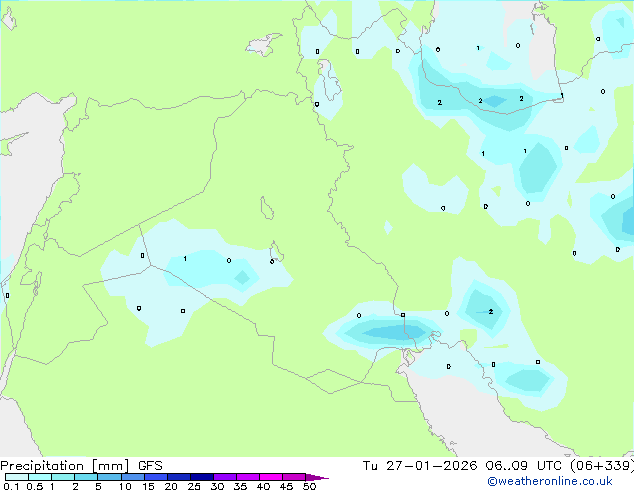Click the legend tick label '50'
Screen dimensions: 634x490
point(309,486)
